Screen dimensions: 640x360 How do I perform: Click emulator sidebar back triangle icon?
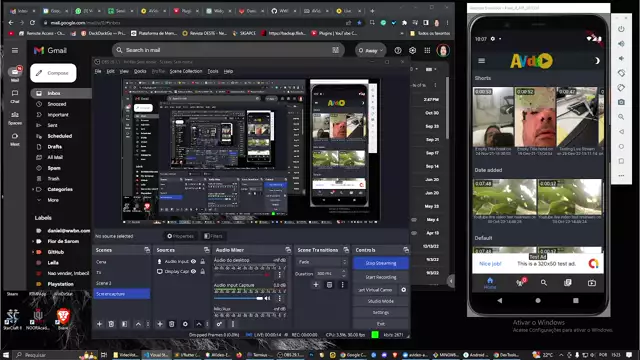point(621,131)
